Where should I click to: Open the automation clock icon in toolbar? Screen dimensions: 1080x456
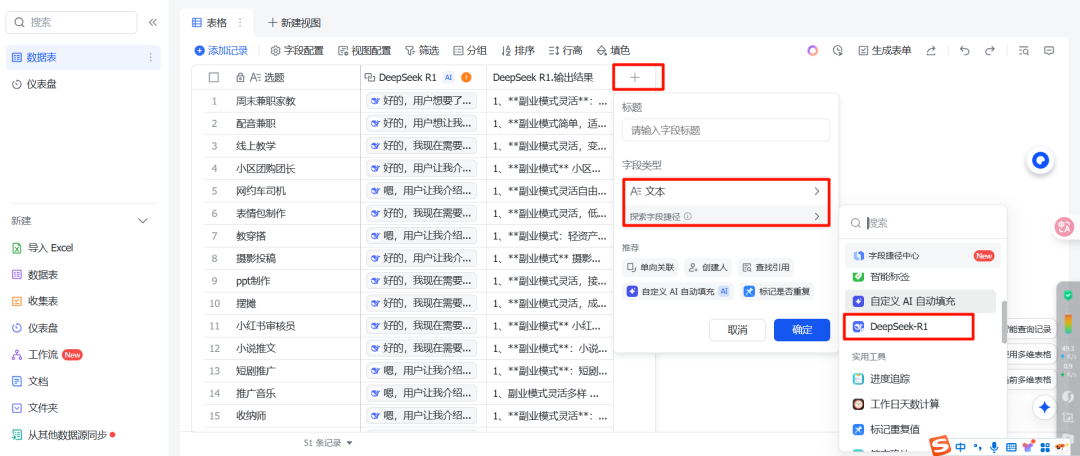coord(838,50)
